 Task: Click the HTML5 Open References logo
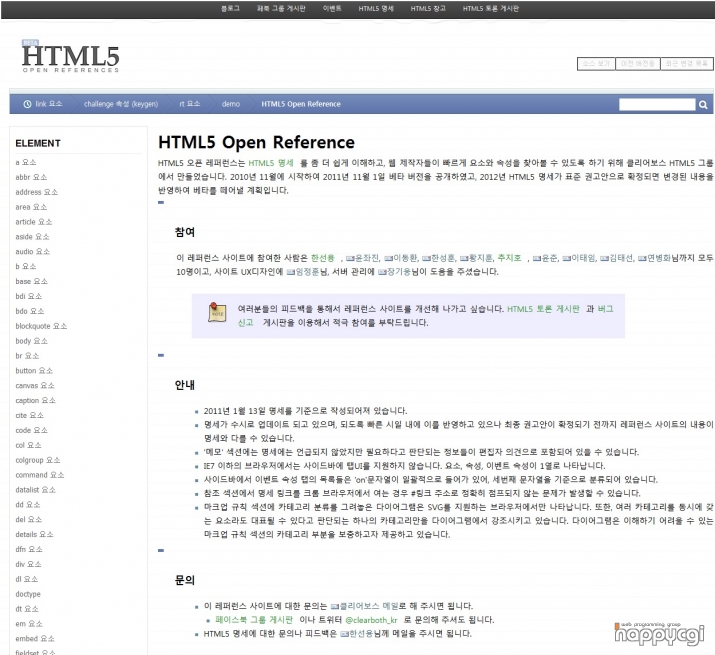coord(70,57)
